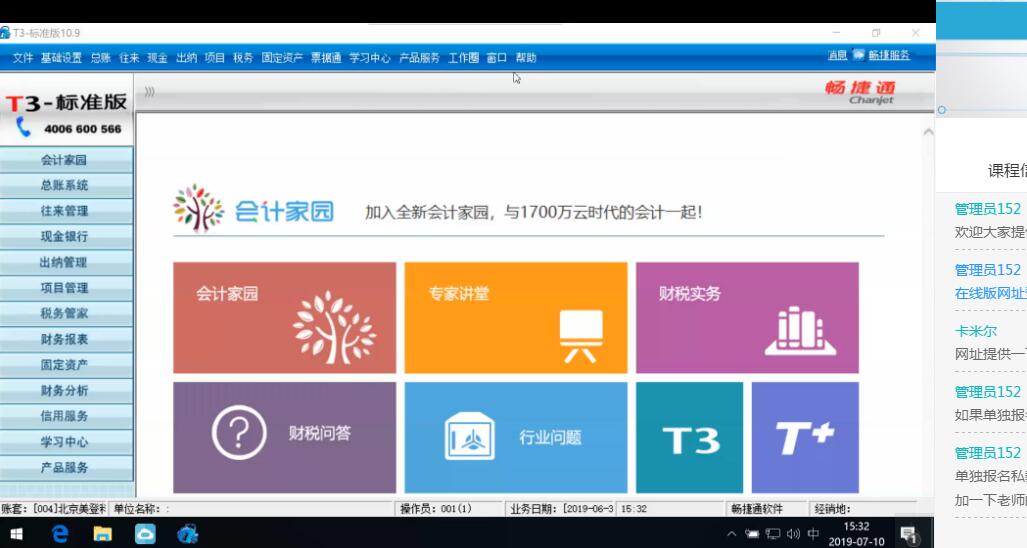This screenshot has height=548, width=1027.
Task: Open the 财税实务 books tile
Action: click(747, 318)
